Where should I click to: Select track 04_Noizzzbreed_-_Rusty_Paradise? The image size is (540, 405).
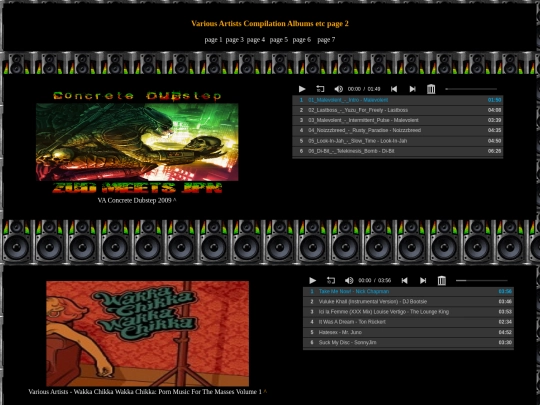coord(398,131)
